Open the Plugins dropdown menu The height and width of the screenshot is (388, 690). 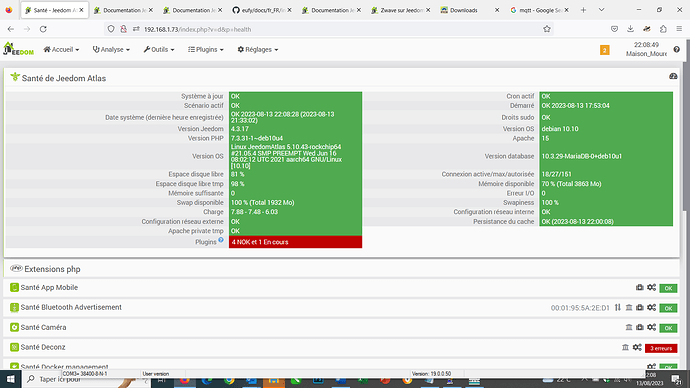(x=206, y=50)
